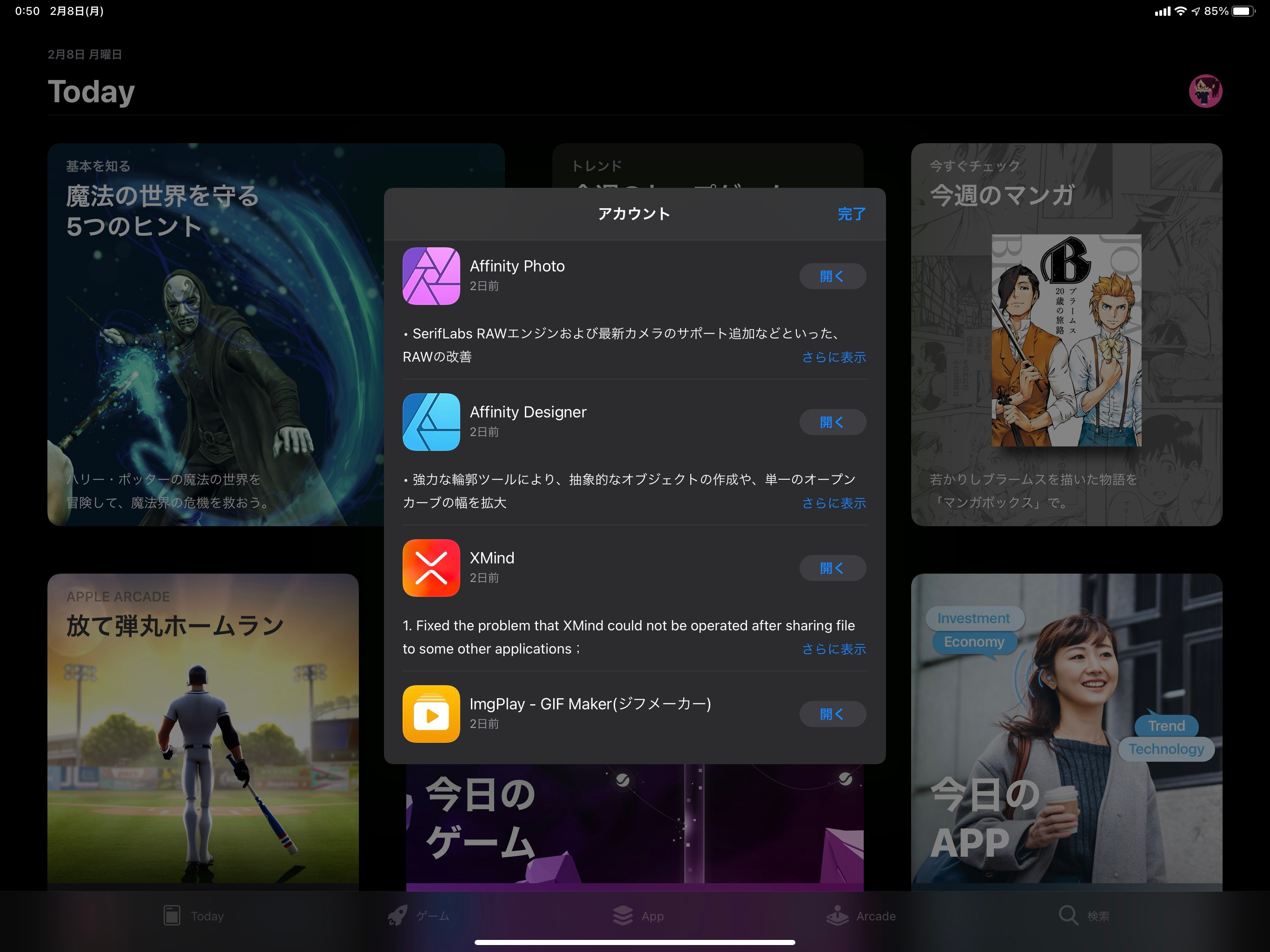The height and width of the screenshot is (952, 1270).
Task: Open XMind with 開く button
Action: pos(832,568)
